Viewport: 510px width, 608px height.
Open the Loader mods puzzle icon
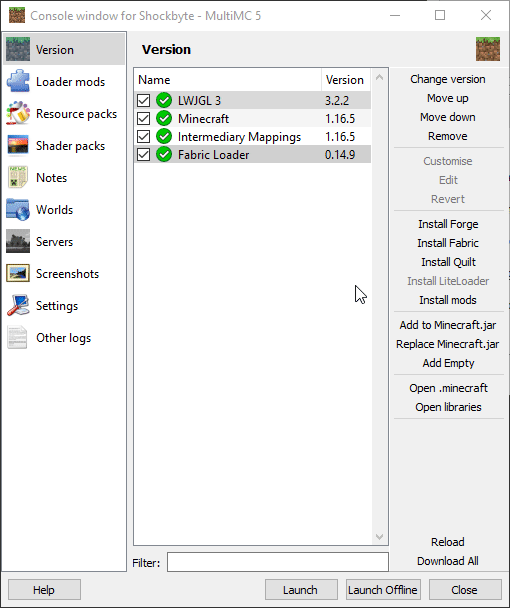pyautogui.click(x=18, y=81)
